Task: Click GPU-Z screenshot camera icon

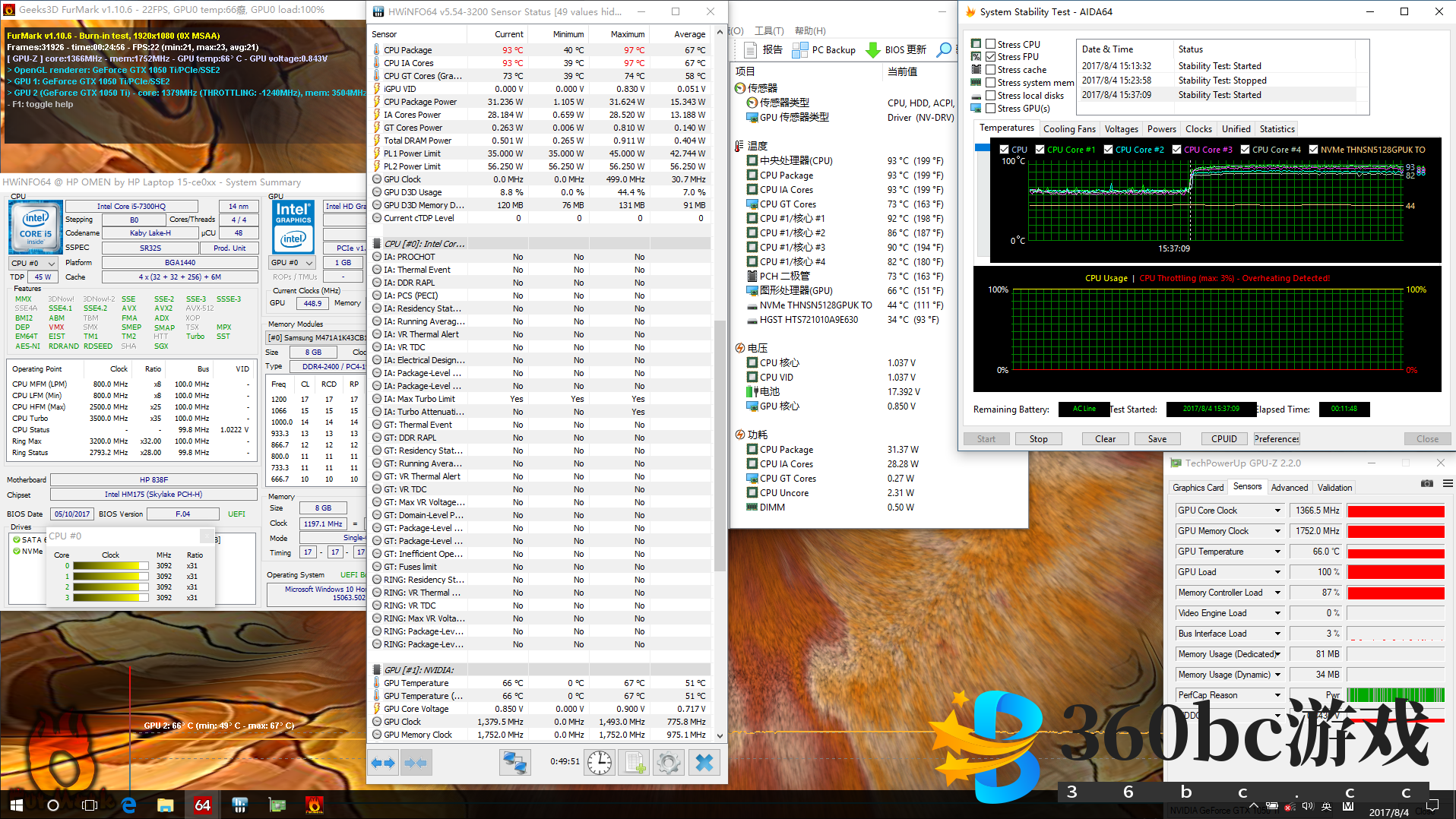Action: click(1427, 484)
